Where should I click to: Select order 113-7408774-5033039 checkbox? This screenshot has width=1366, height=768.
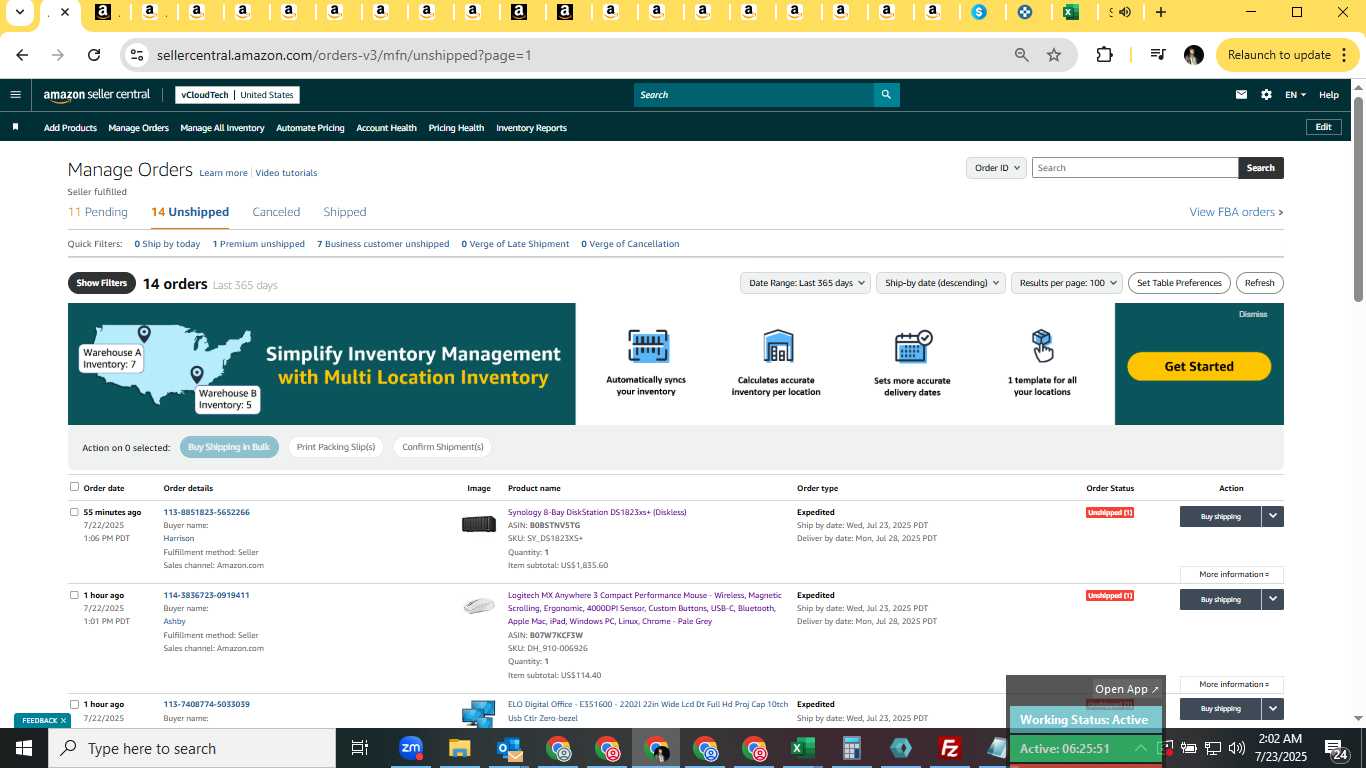[74, 704]
